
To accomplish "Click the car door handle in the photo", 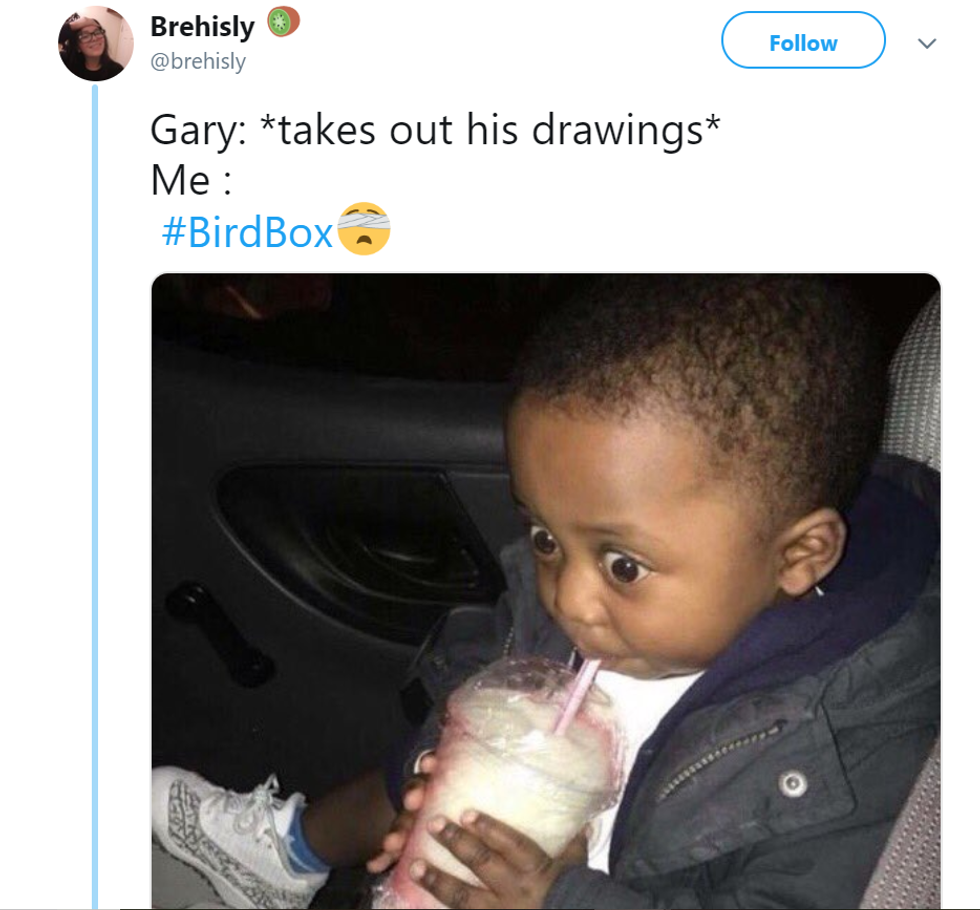I will pyautogui.click(x=217, y=628).
